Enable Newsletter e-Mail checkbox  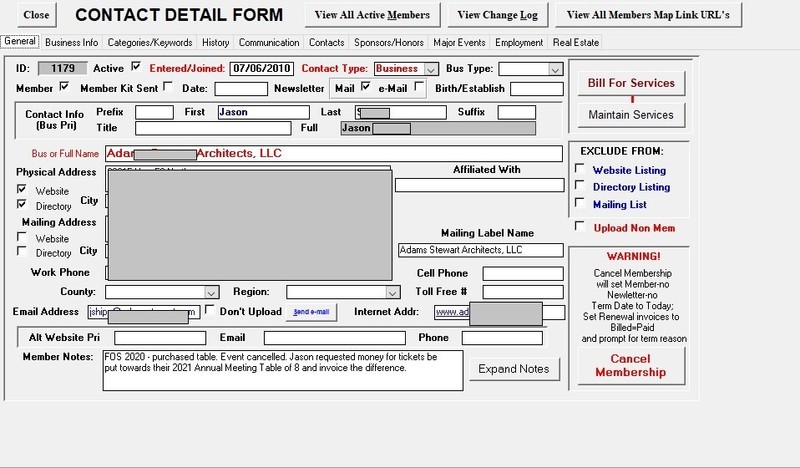[x=419, y=86]
